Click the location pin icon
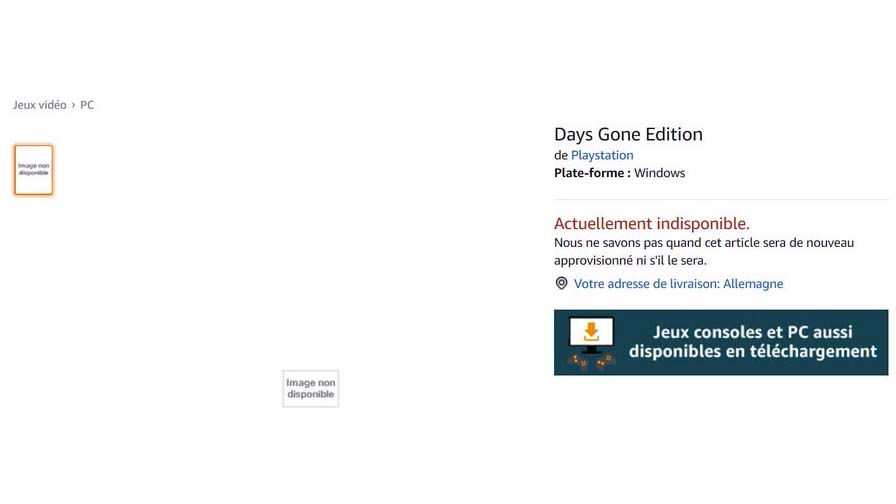This screenshot has width=896, height=504. tap(561, 283)
